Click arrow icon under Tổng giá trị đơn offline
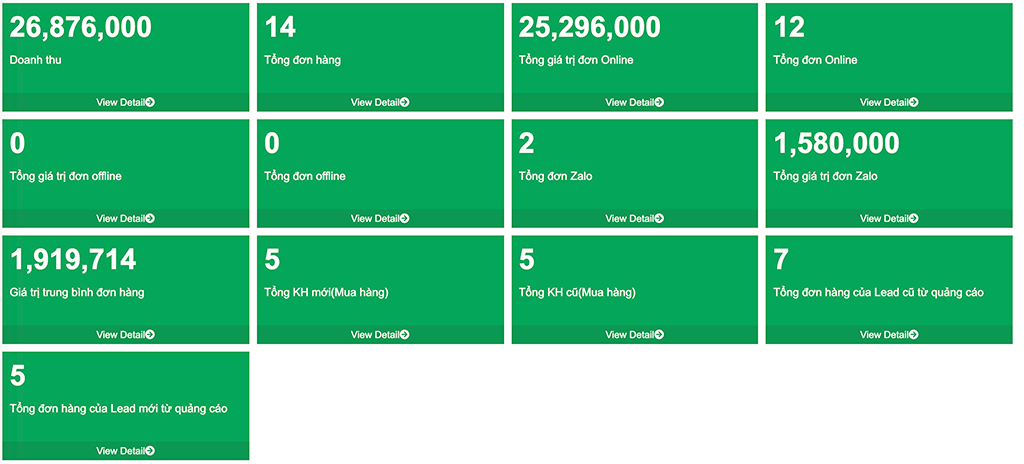This screenshot has width=1024, height=464. point(150,218)
